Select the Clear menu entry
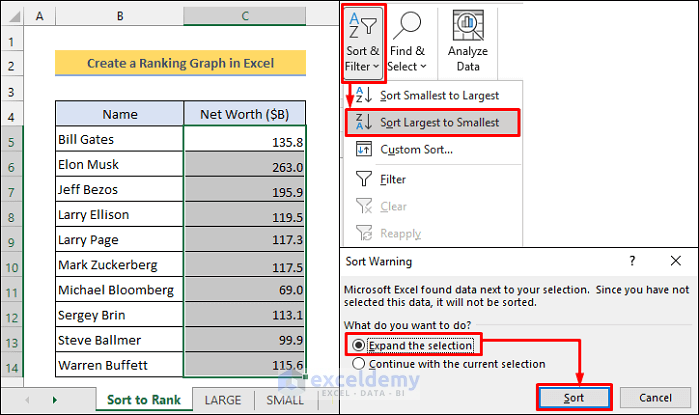The height and width of the screenshot is (415, 699). point(393,206)
